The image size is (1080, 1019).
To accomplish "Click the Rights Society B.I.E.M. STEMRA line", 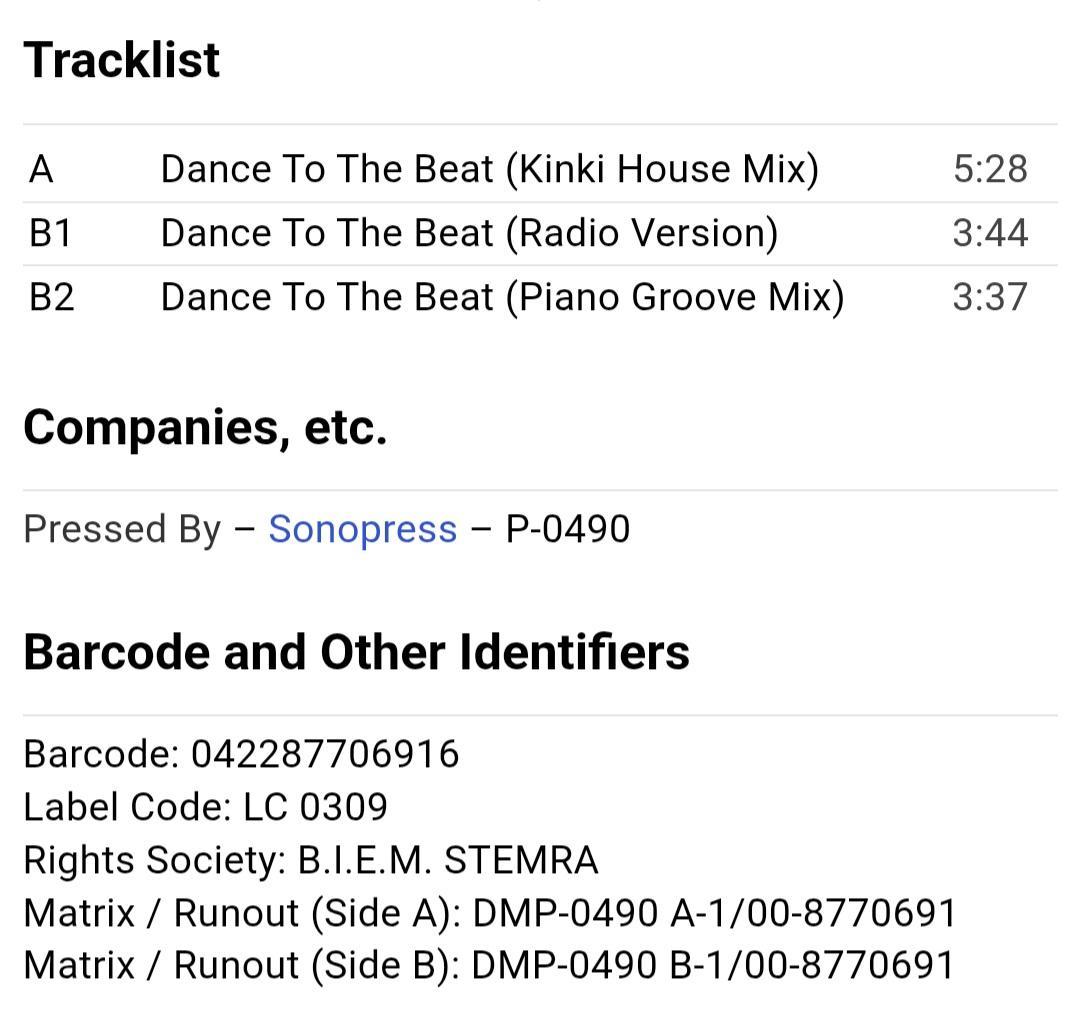I will click(x=311, y=861).
